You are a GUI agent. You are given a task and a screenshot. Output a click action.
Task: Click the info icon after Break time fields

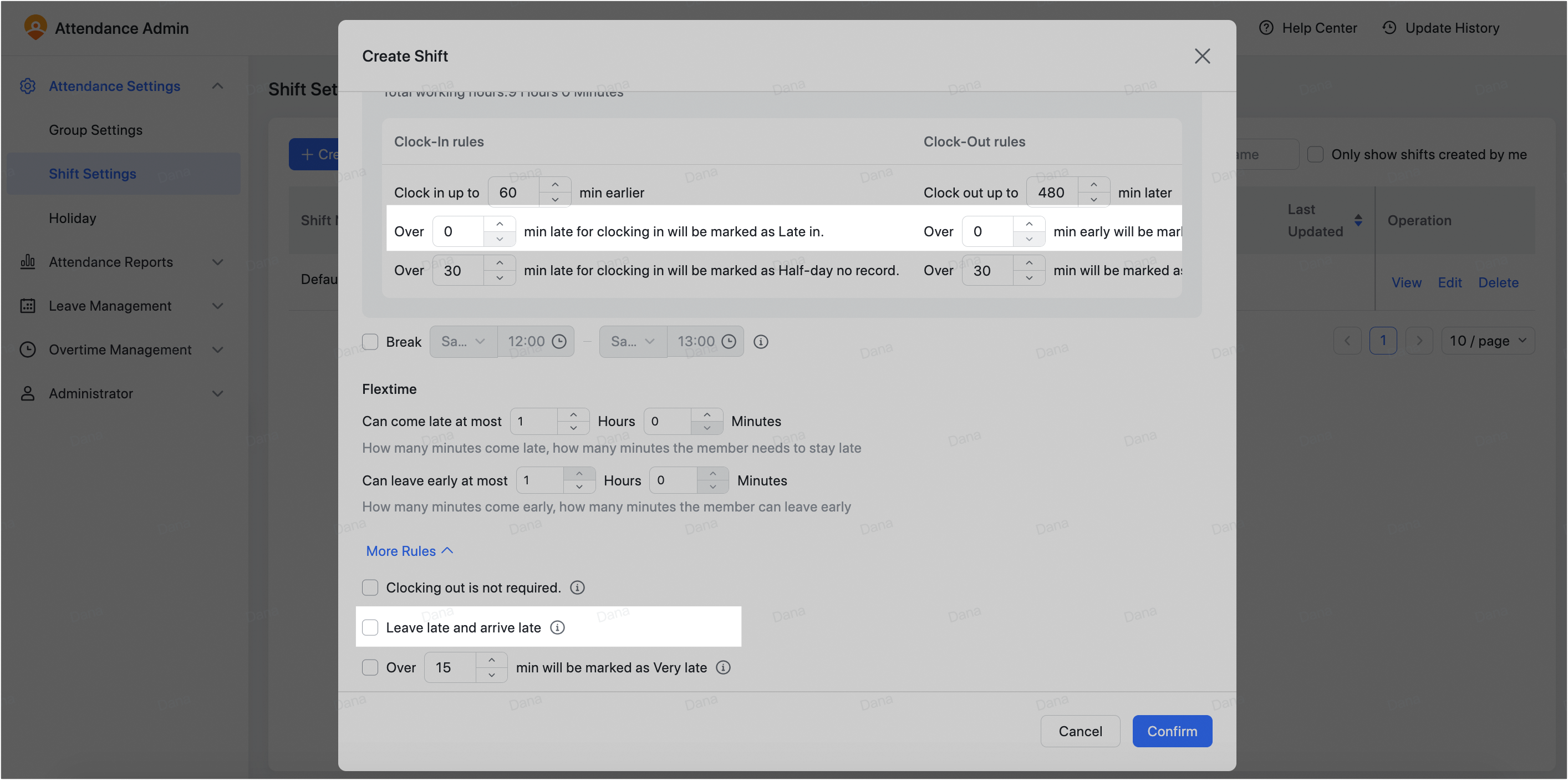[760, 342]
